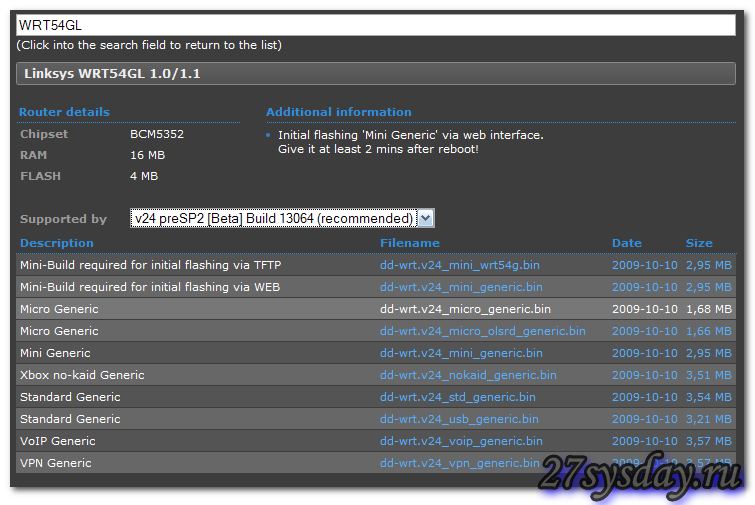Click the 'Initial flashing Mini Generic' note

411,142
